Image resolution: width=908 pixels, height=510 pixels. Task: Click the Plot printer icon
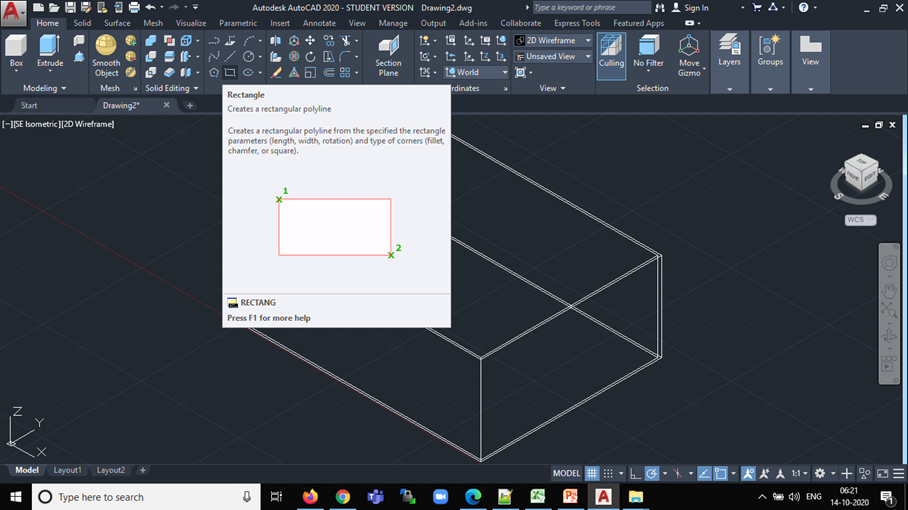(134, 8)
